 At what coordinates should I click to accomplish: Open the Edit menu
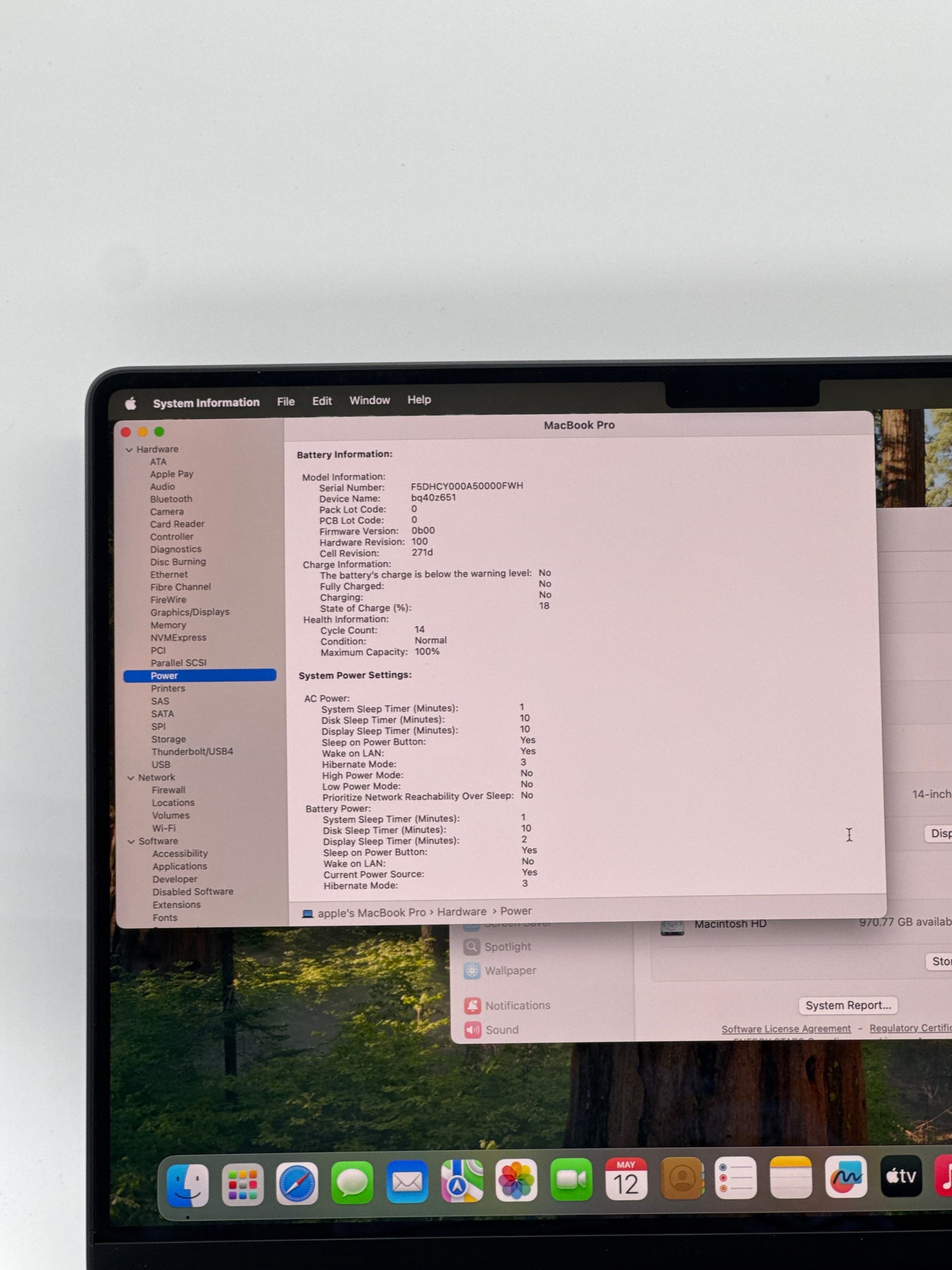pos(322,401)
